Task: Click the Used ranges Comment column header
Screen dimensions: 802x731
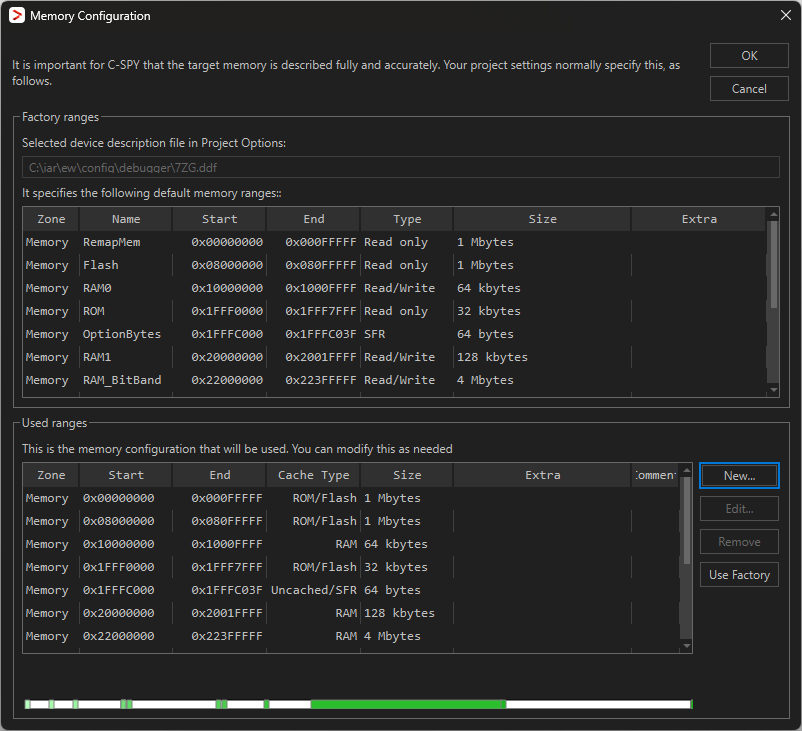Action: click(655, 475)
